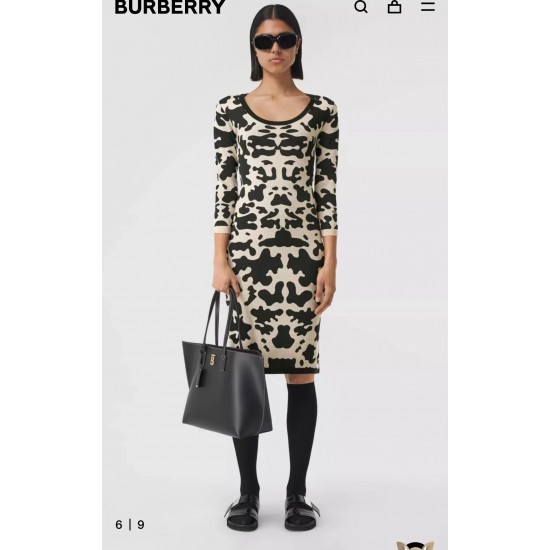Click the divider bar in the image counter

coord(130,525)
